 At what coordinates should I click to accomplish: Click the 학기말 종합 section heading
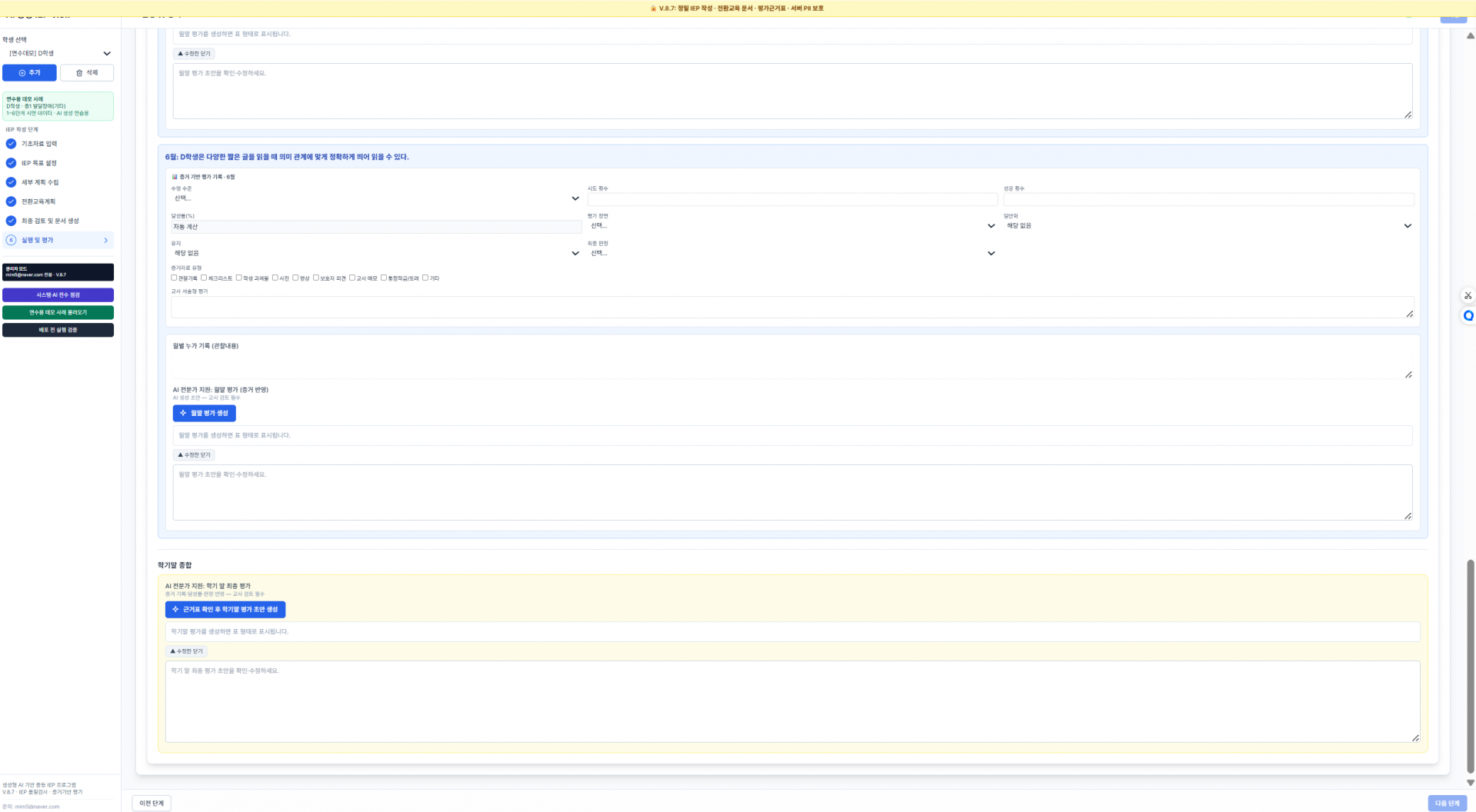pos(175,565)
